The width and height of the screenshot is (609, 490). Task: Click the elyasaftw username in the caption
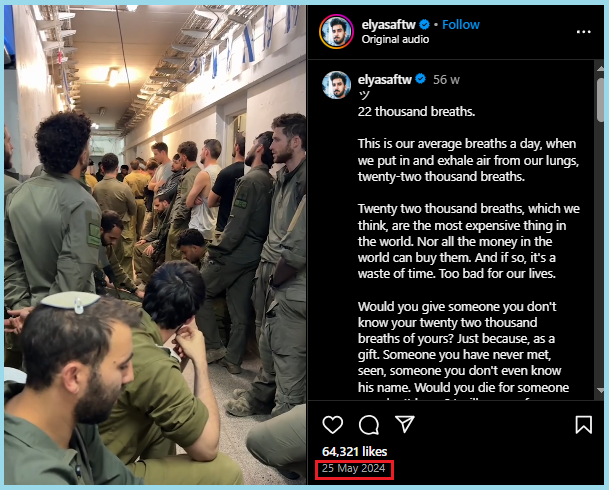[385, 80]
